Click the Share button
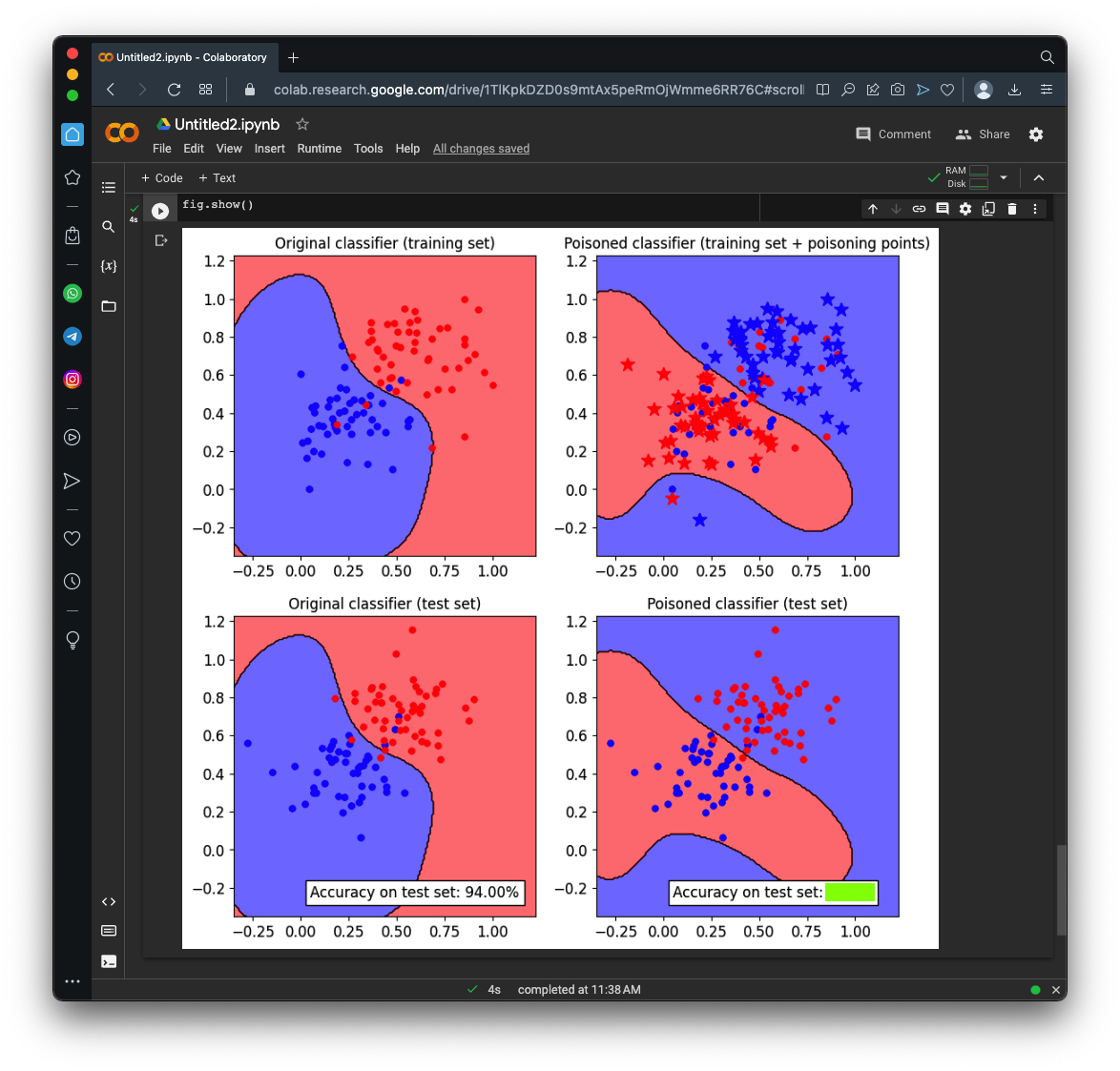Viewport: 1120px width, 1071px height. 983,134
